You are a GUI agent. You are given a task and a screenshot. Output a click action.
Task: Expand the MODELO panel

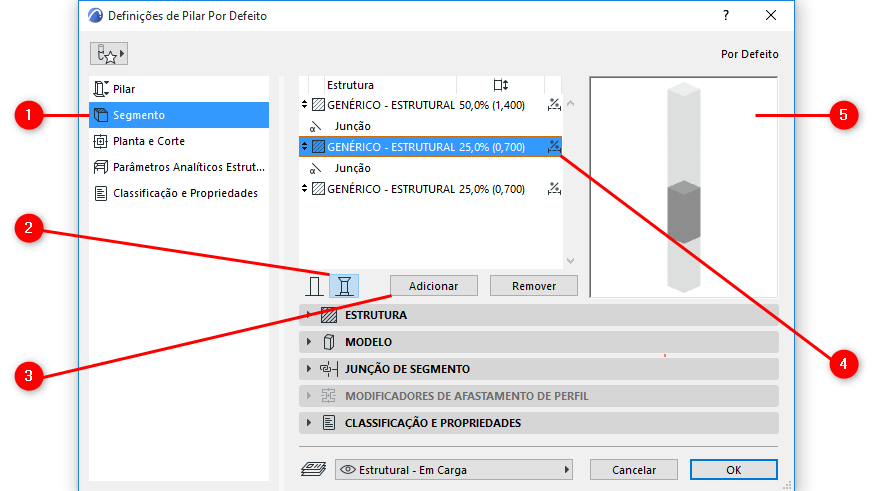coord(538,342)
